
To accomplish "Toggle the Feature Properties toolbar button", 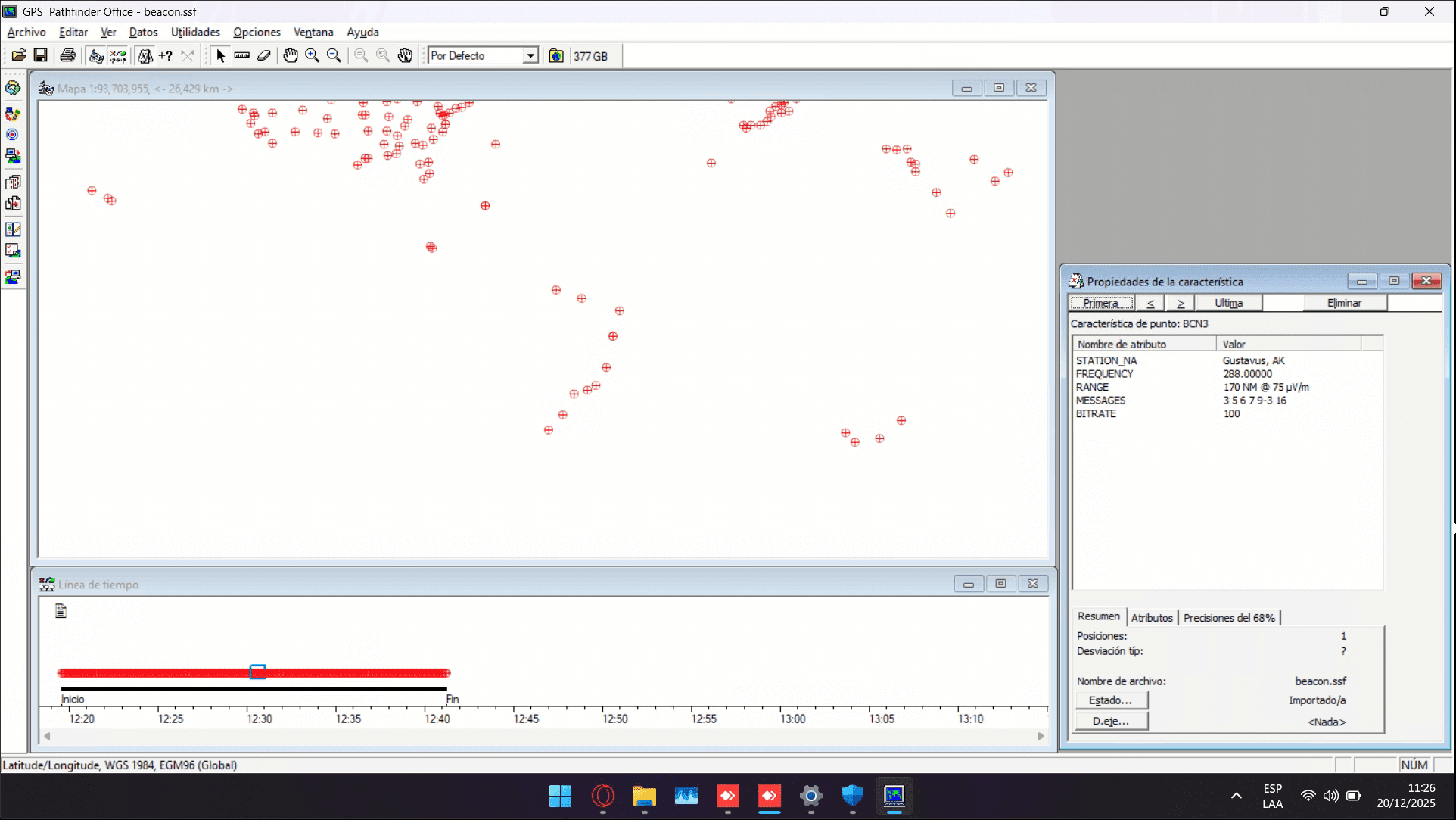I will pyautogui.click(x=145, y=55).
